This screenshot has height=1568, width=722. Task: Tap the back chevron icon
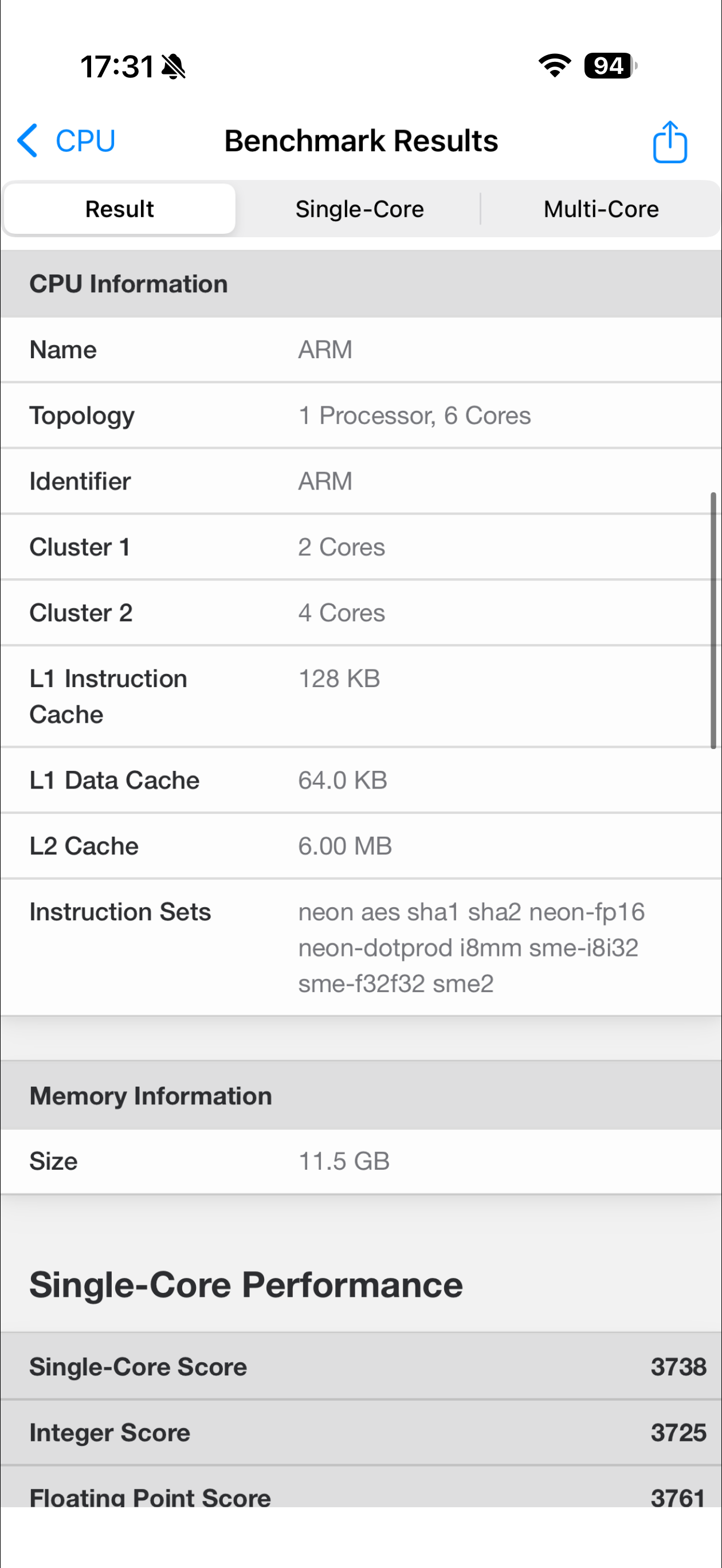[28, 140]
